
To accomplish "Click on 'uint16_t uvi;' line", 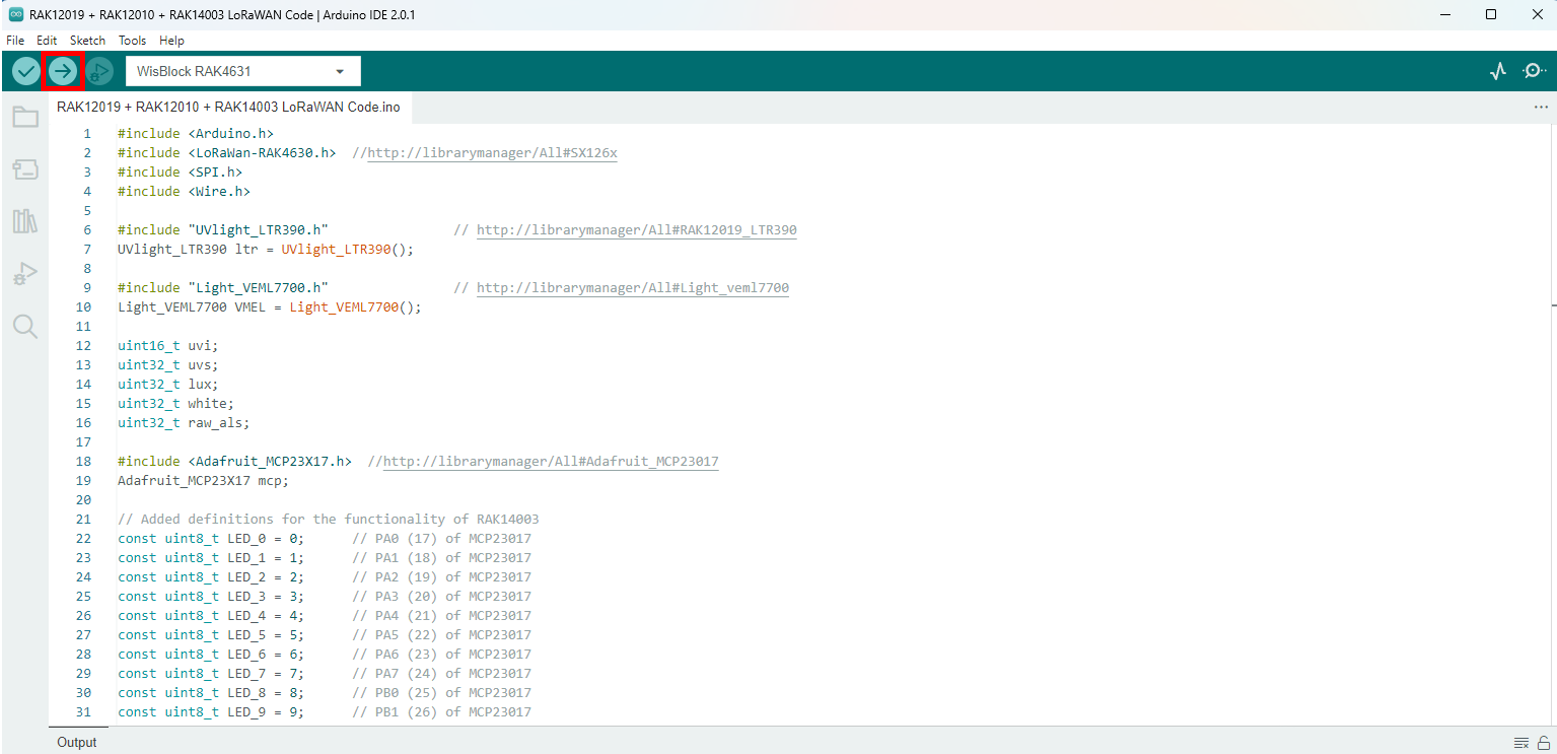I will pyautogui.click(x=167, y=346).
